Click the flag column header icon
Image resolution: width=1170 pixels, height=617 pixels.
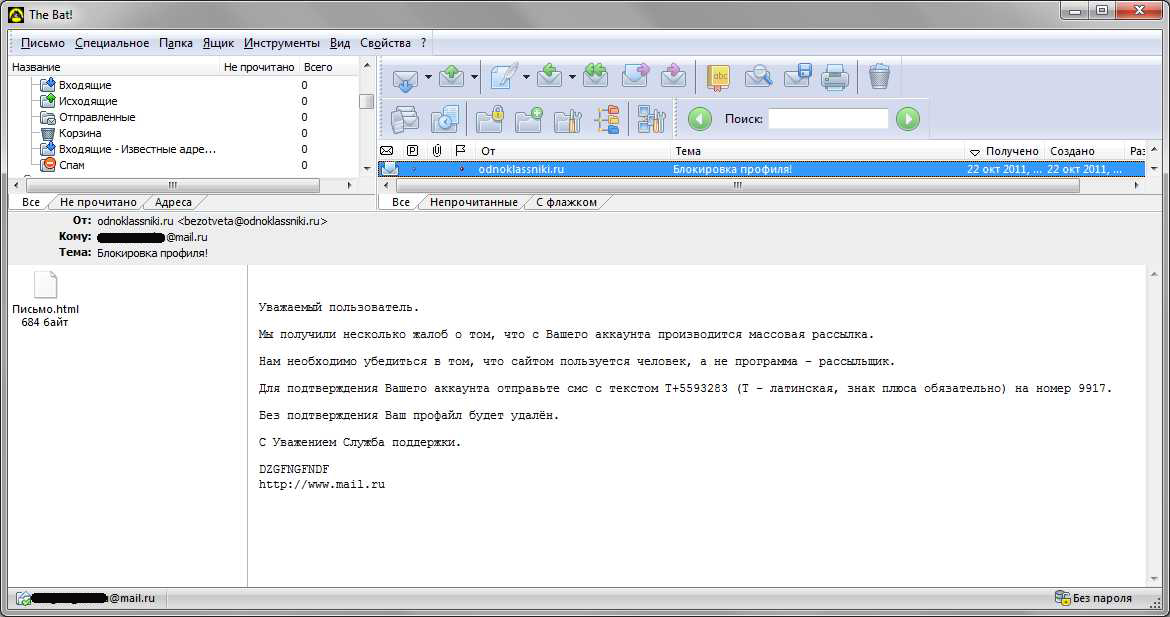(x=460, y=151)
